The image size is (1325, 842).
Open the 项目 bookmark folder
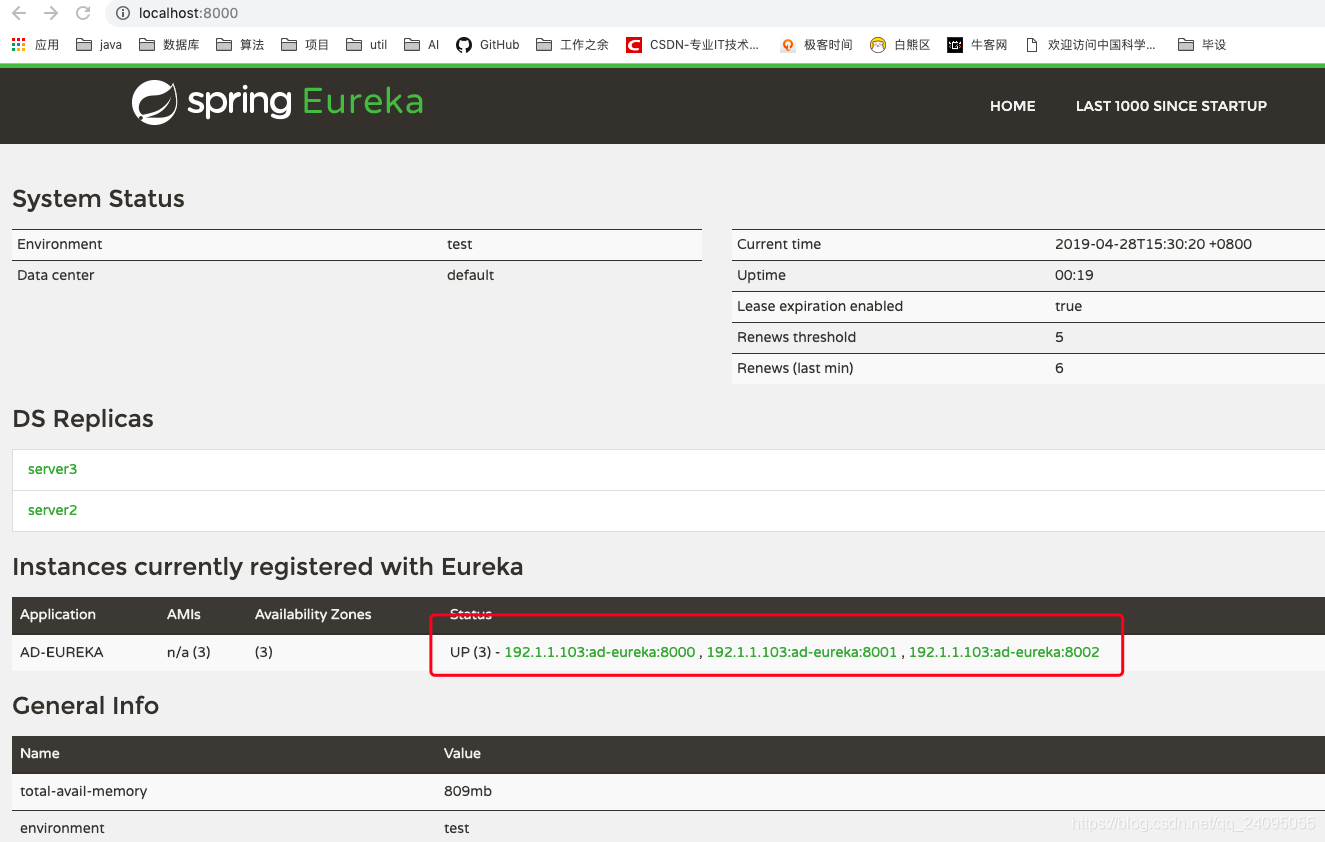[x=305, y=45]
